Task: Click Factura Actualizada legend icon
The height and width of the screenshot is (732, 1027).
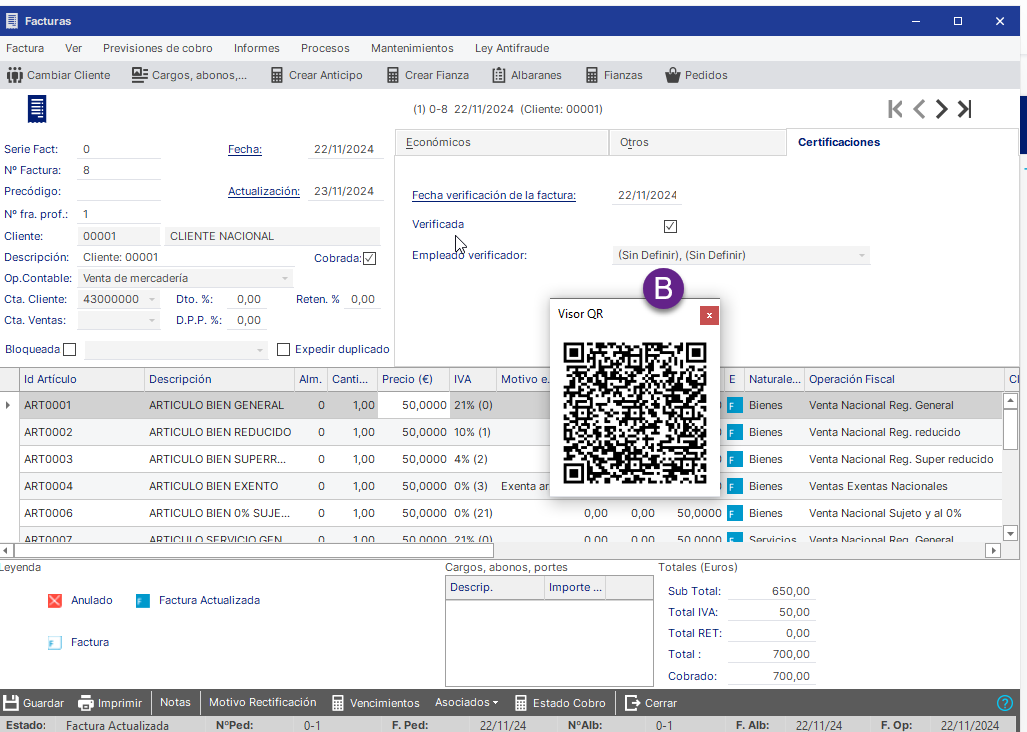Action: (x=143, y=600)
